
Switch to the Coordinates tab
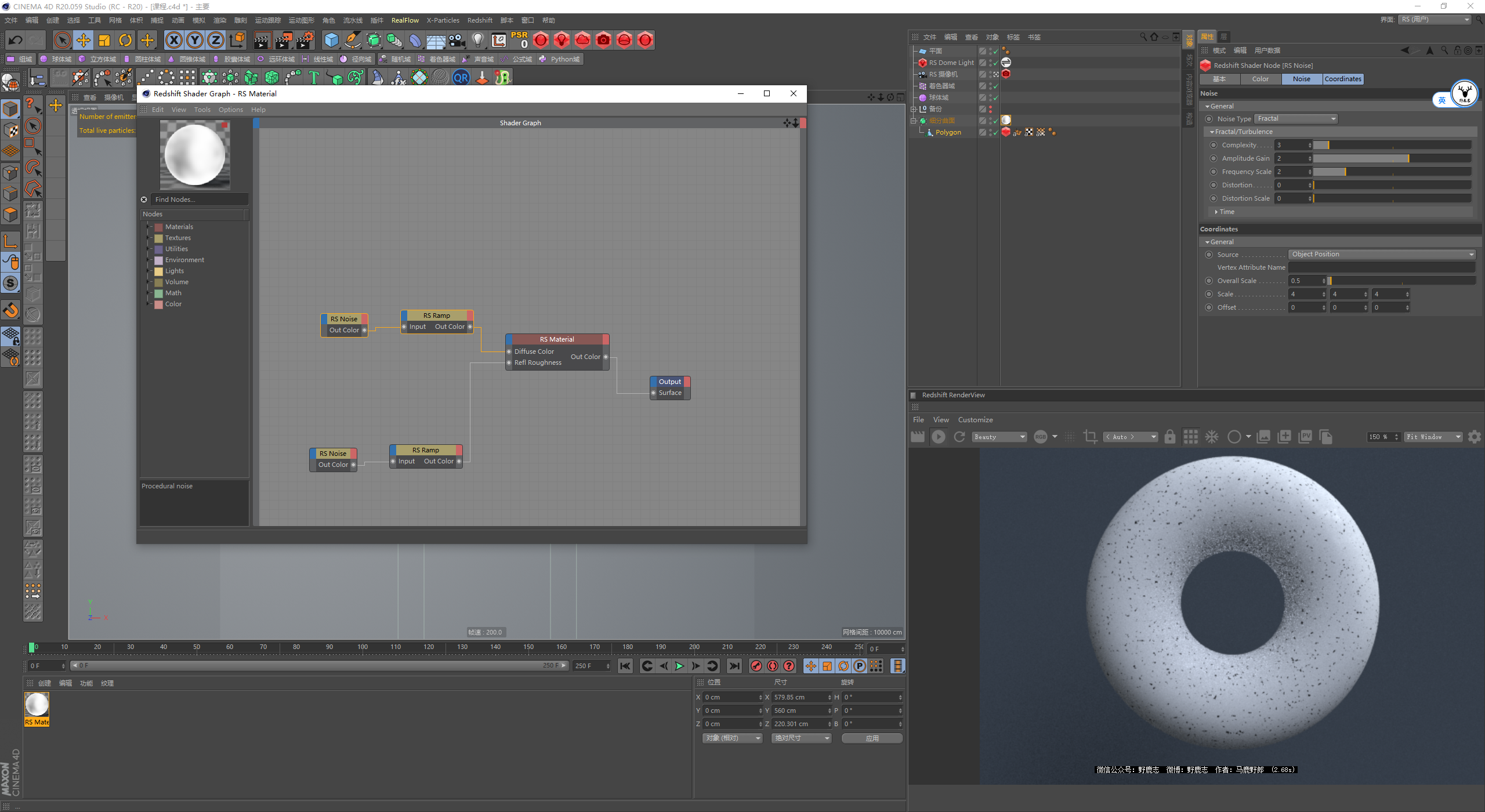tap(1342, 79)
